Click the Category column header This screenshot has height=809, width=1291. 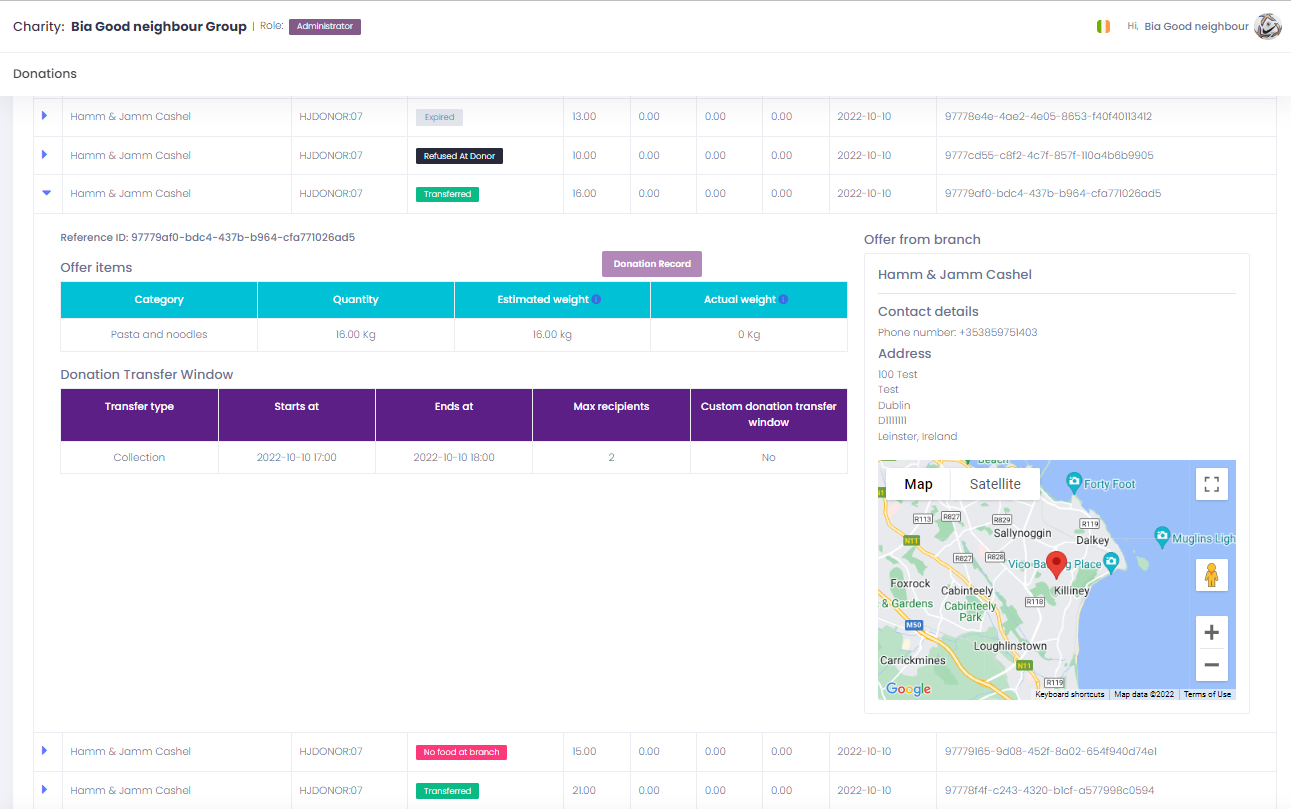(x=159, y=300)
